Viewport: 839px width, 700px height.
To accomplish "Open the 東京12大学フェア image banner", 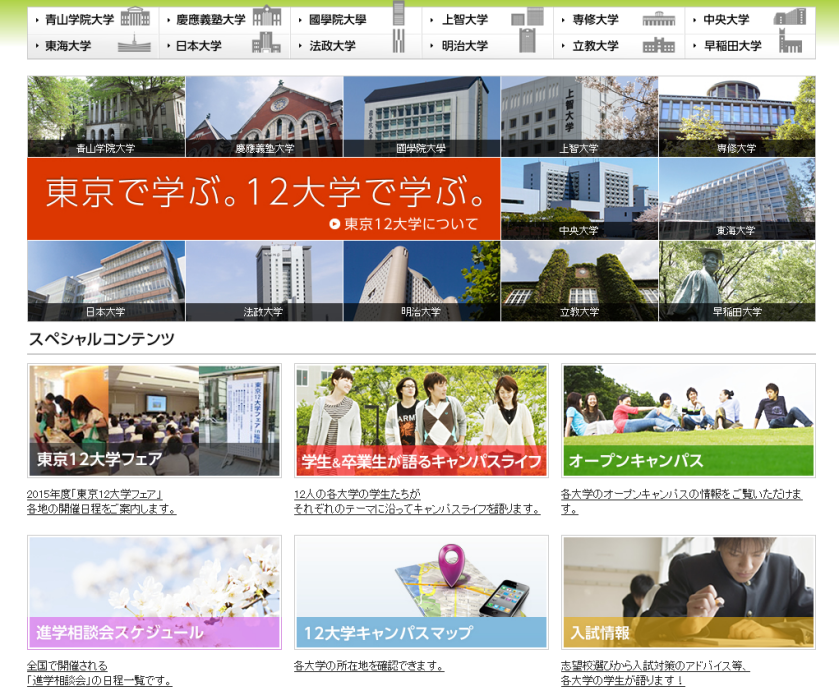I will 154,421.
